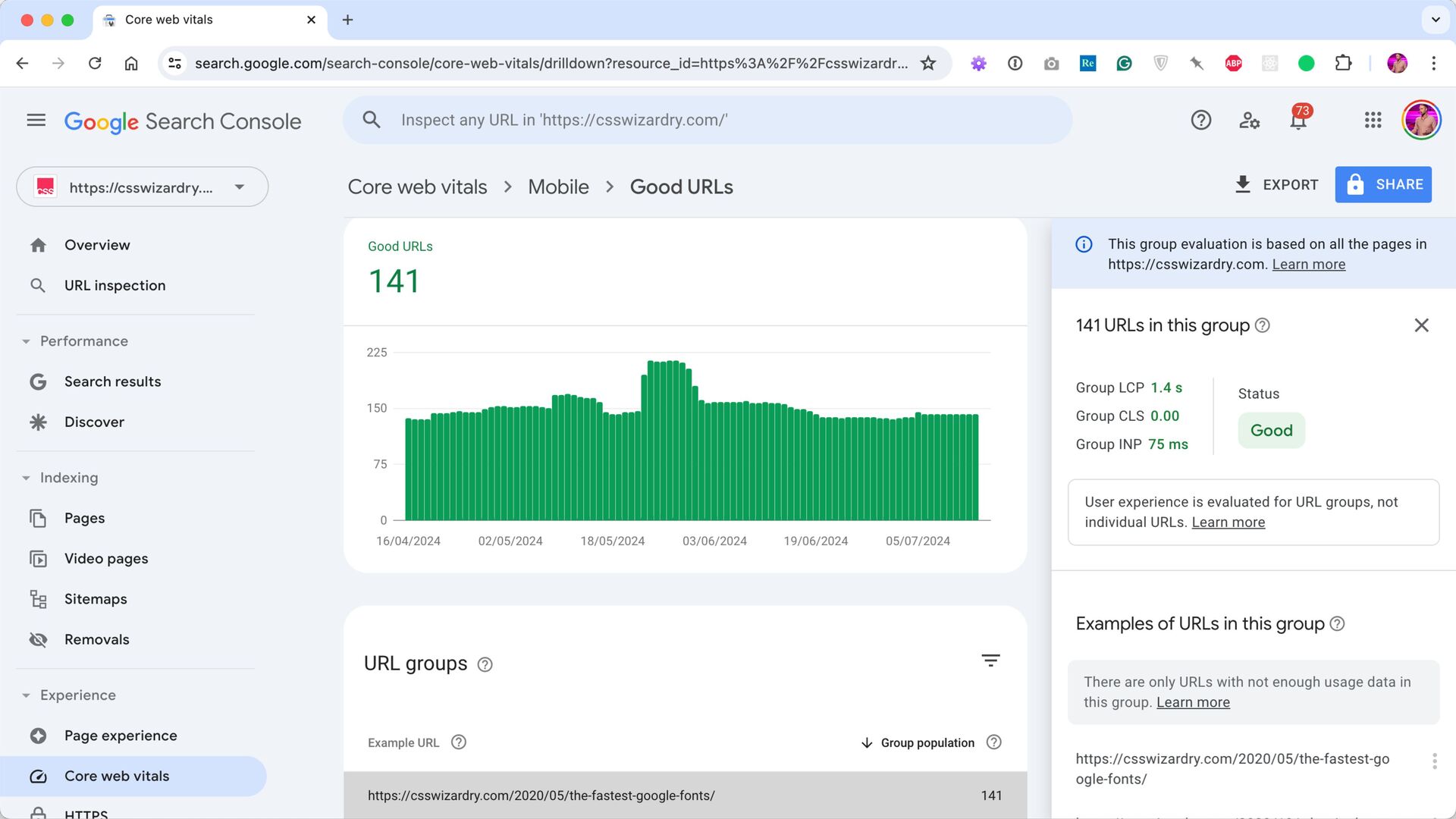
Task: Close the URL group details panel
Action: [1421, 325]
